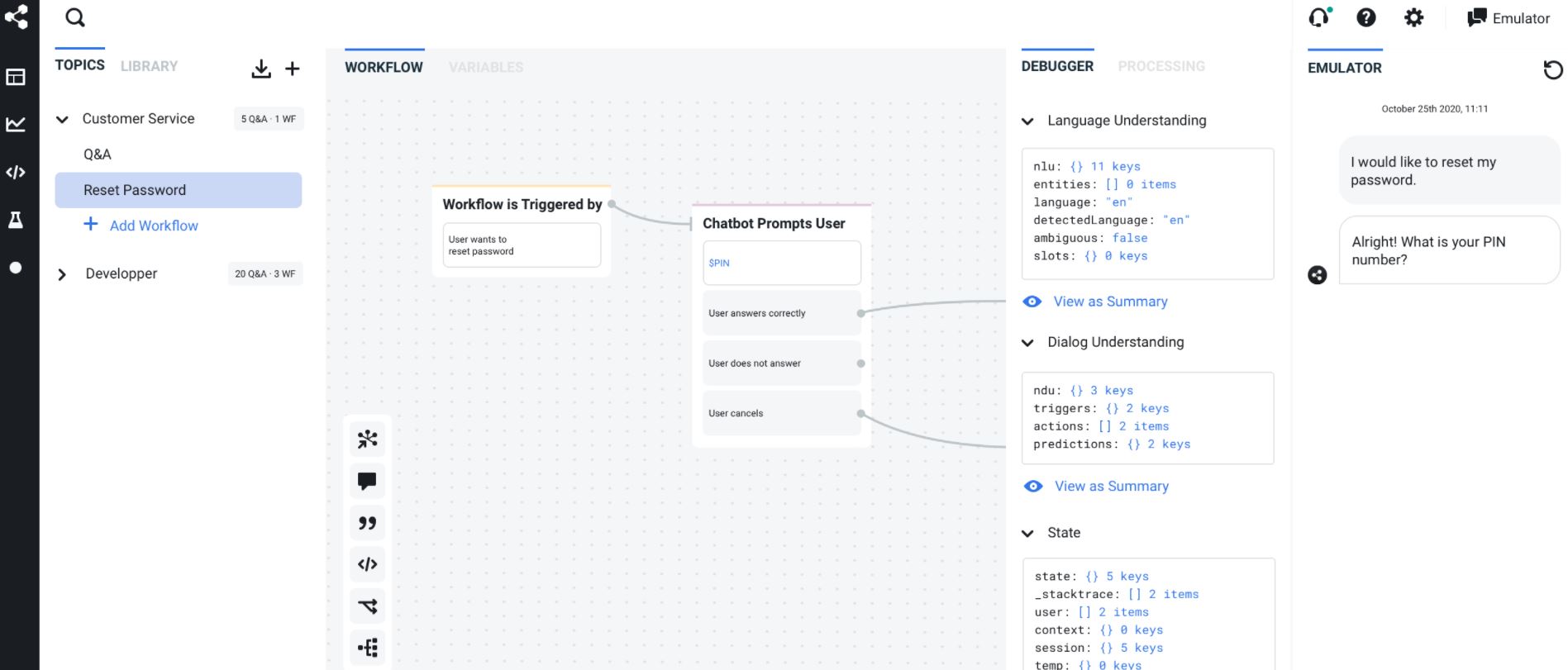The height and width of the screenshot is (670, 1568).
Task: Open the analytics chart icon in sidebar
Action: pos(16,125)
